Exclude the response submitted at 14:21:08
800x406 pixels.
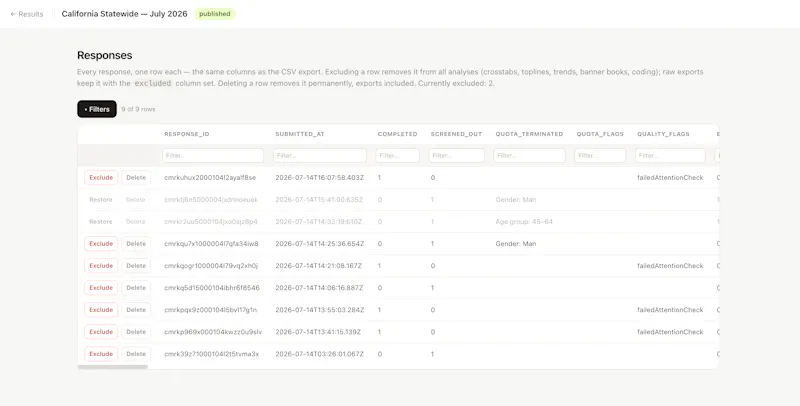click(101, 266)
